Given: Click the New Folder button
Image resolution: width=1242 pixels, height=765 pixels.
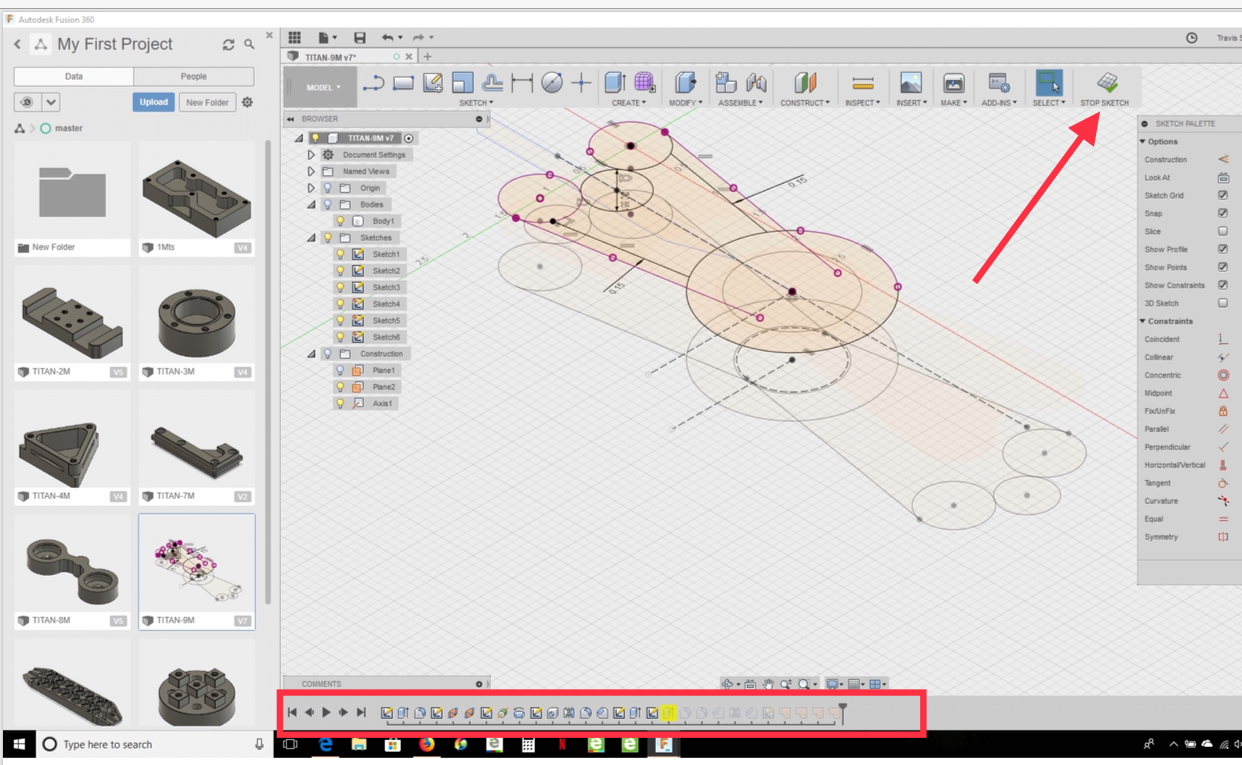Looking at the screenshot, I should point(207,102).
